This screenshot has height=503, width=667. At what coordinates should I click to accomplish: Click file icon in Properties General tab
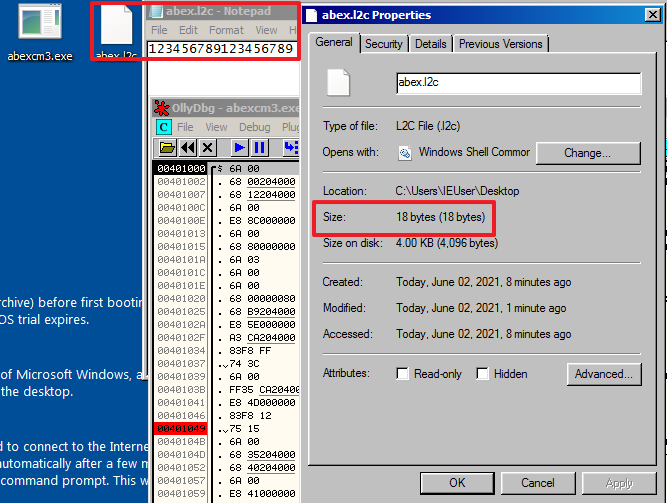[x=338, y=82]
